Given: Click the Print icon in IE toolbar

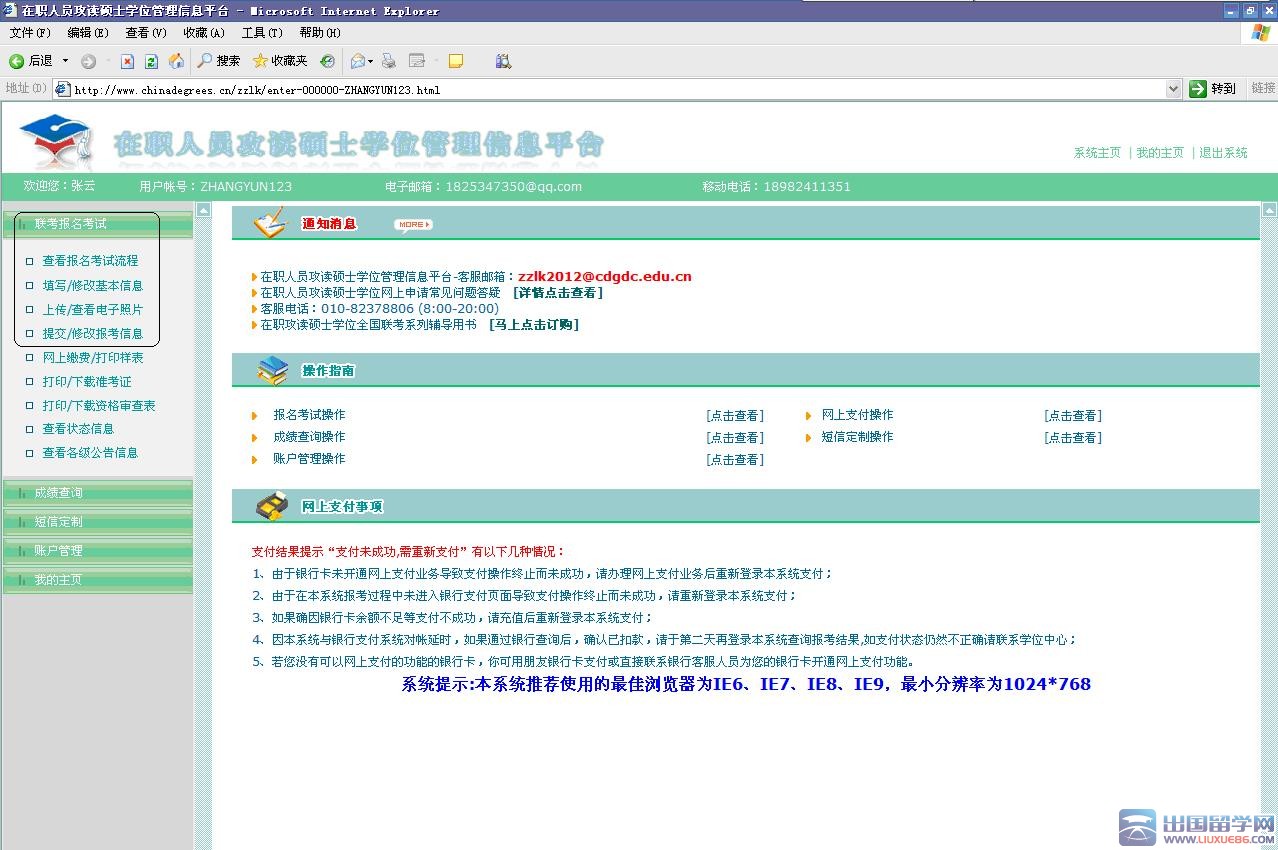Looking at the screenshot, I should click(389, 61).
